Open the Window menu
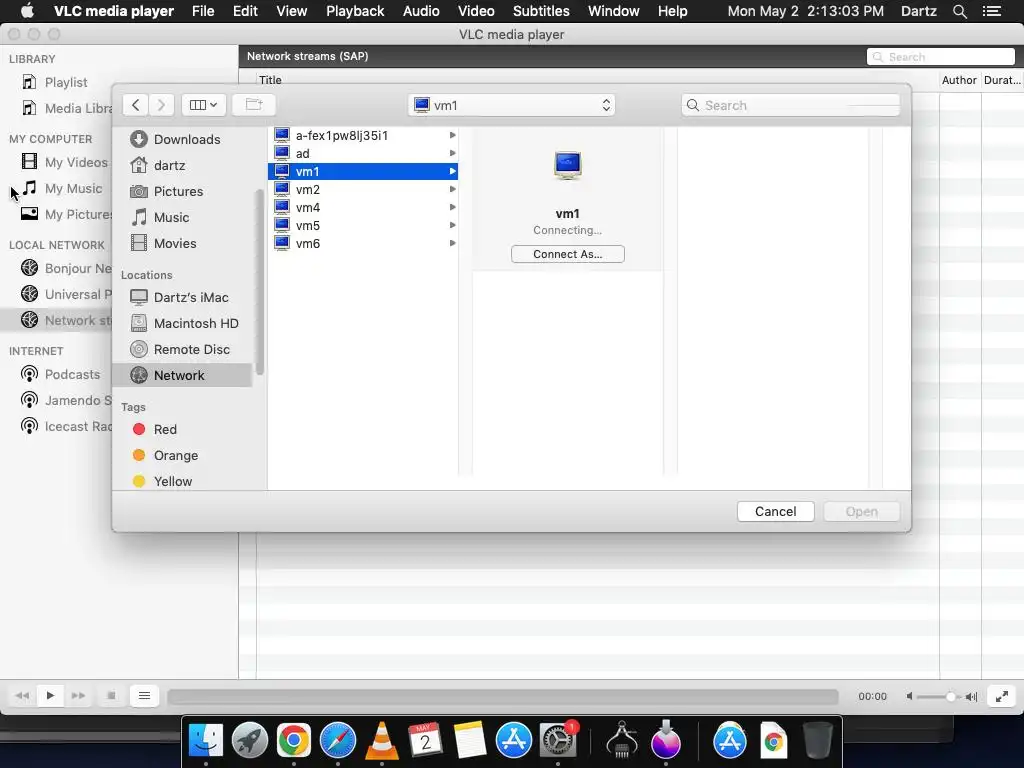This screenshot has width=1024, height=768. coord(614,11)
